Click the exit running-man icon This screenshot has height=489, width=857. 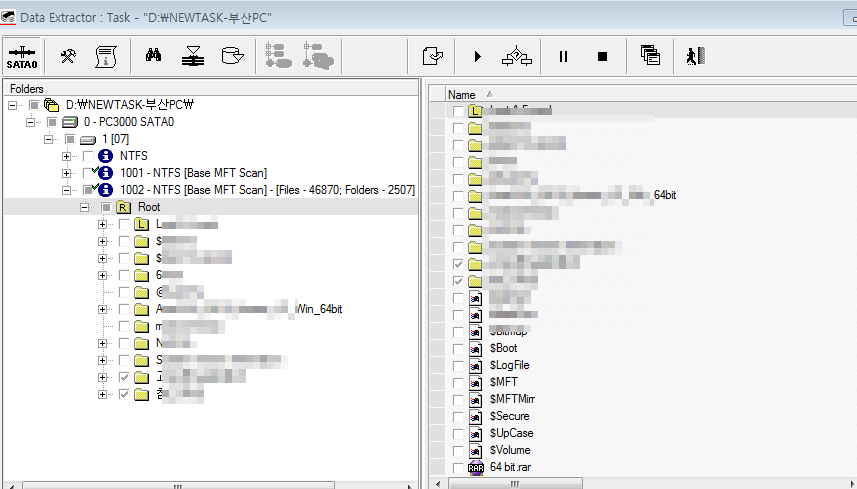tap(696, 56)
